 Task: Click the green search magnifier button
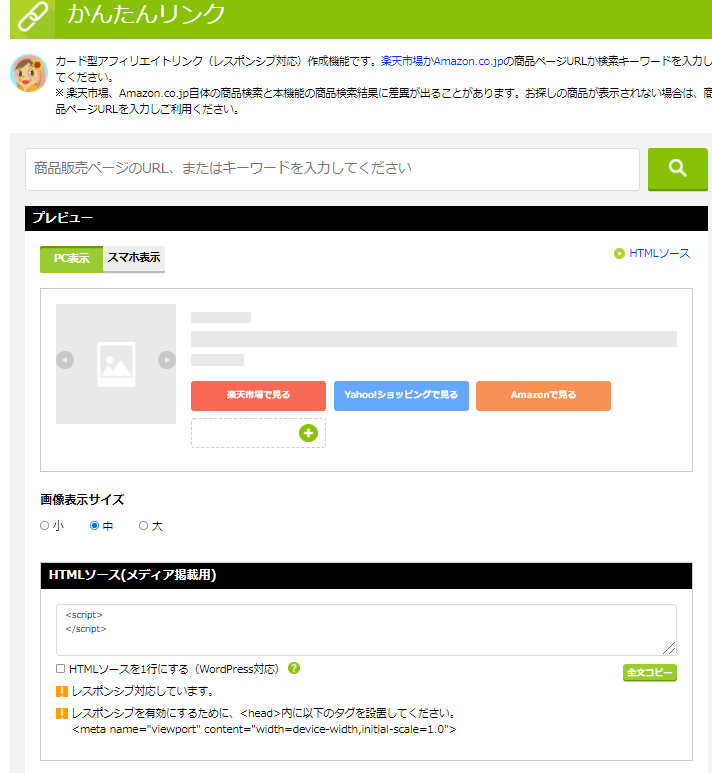coord(677,169)
